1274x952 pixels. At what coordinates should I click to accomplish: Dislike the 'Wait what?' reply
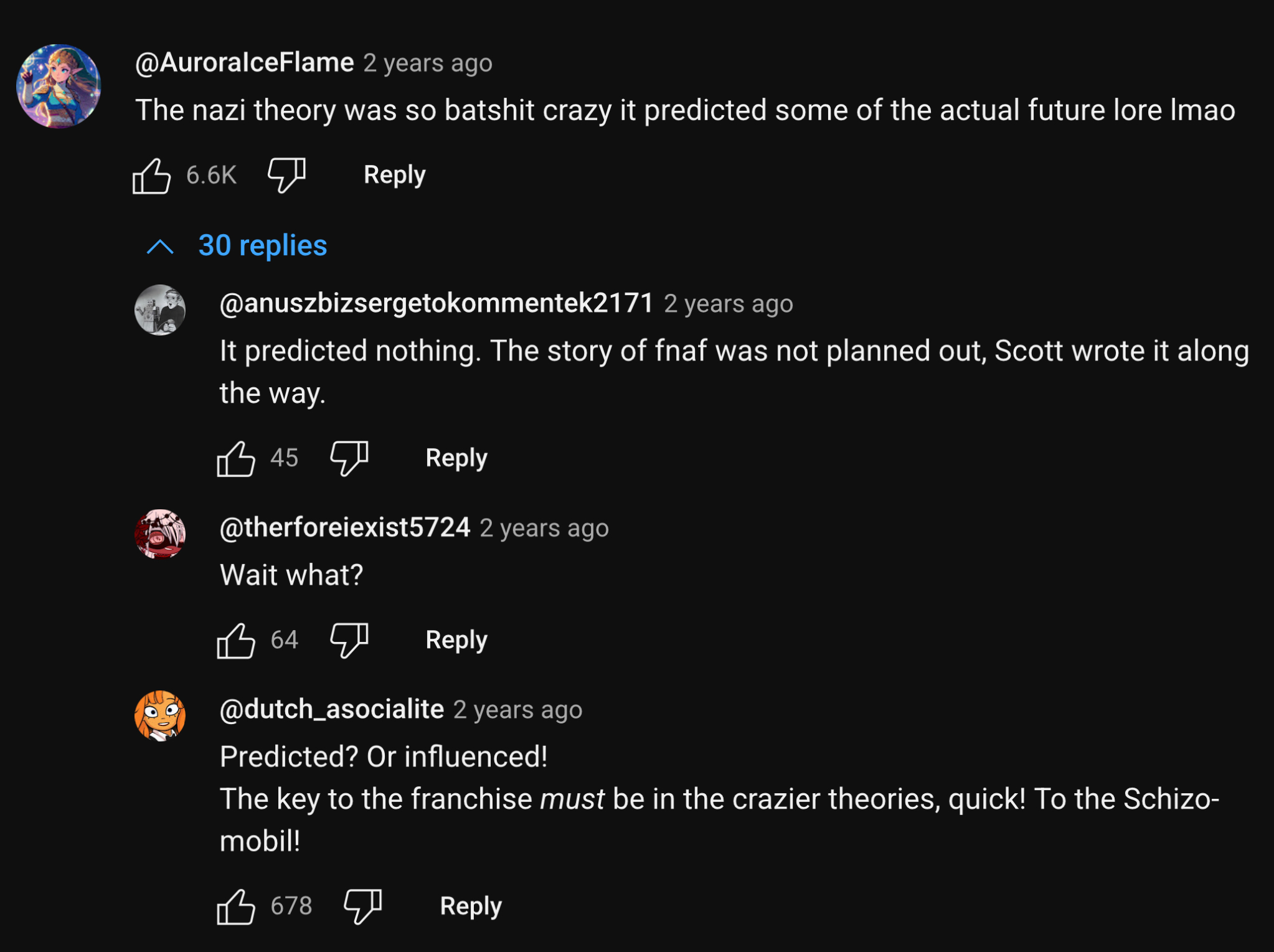349,639
